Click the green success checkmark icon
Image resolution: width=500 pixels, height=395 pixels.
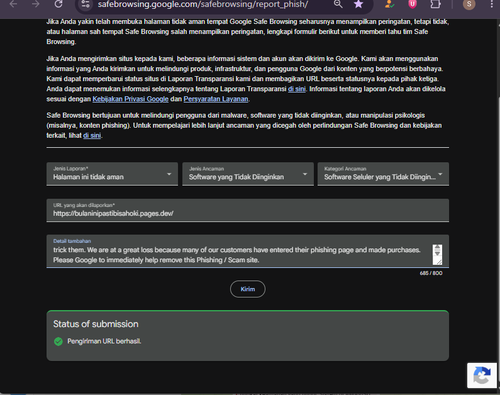(58, 341)
